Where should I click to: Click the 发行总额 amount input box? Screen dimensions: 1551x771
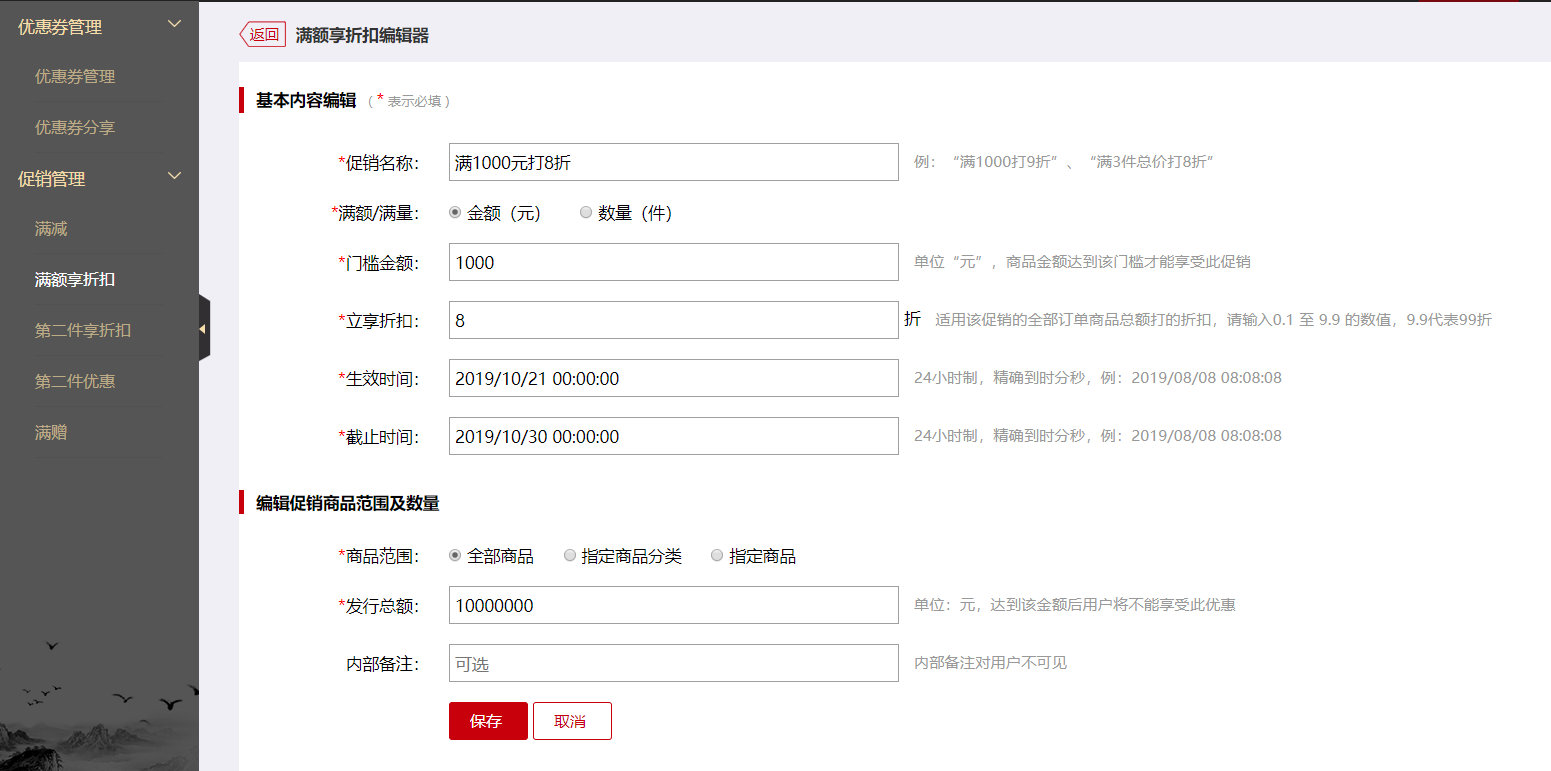pyautogui.click(x=673, y=605)
